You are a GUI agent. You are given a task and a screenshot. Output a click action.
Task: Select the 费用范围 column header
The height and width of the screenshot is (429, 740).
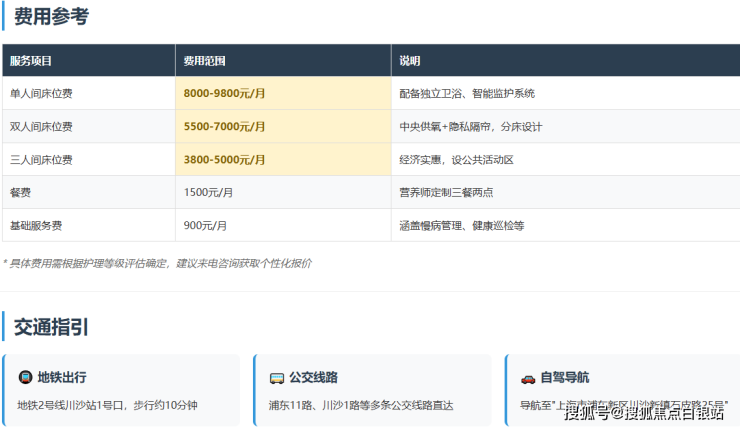pyautogui.click(x=204, y=61)
